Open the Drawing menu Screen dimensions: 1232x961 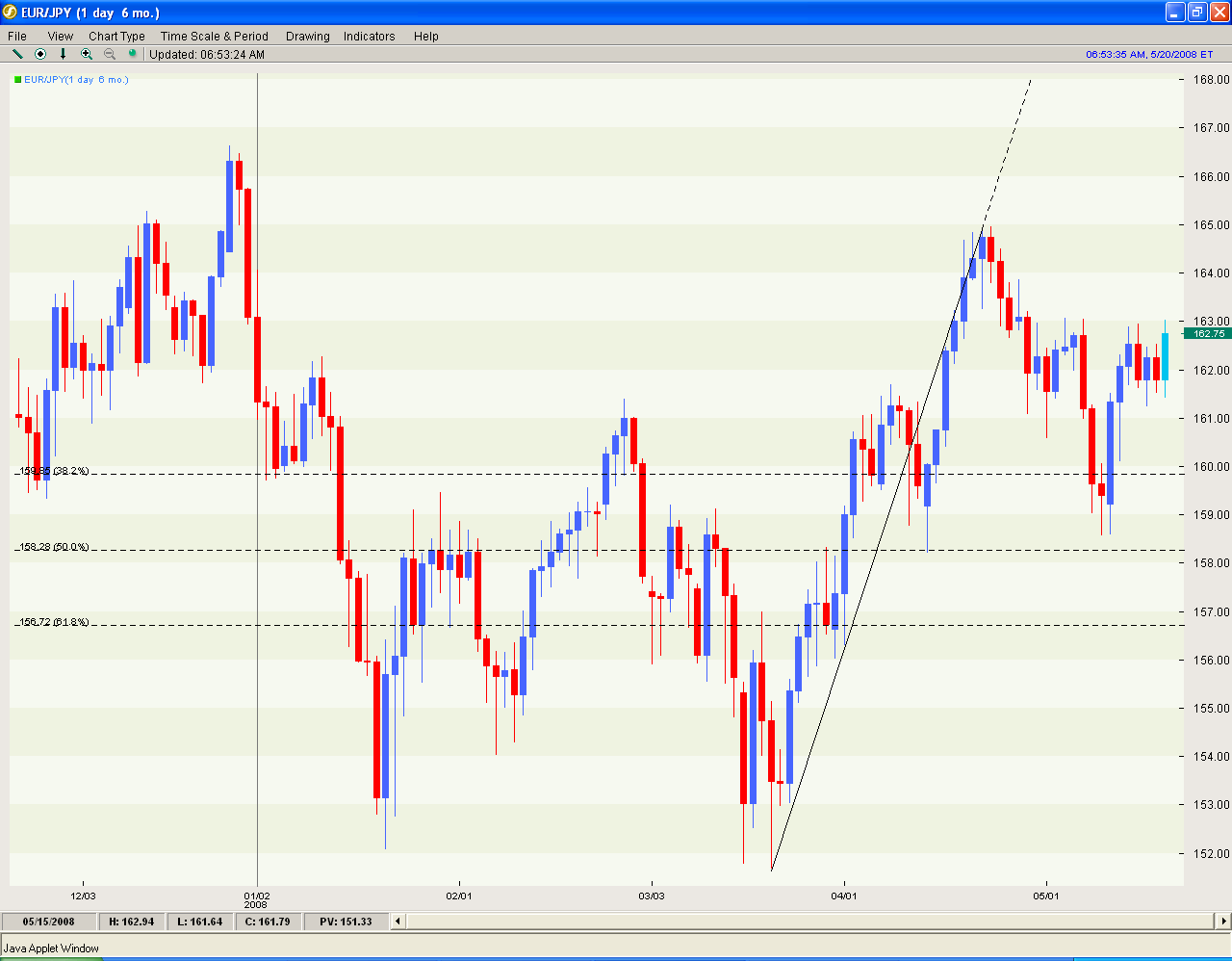[x=308, y=37]
